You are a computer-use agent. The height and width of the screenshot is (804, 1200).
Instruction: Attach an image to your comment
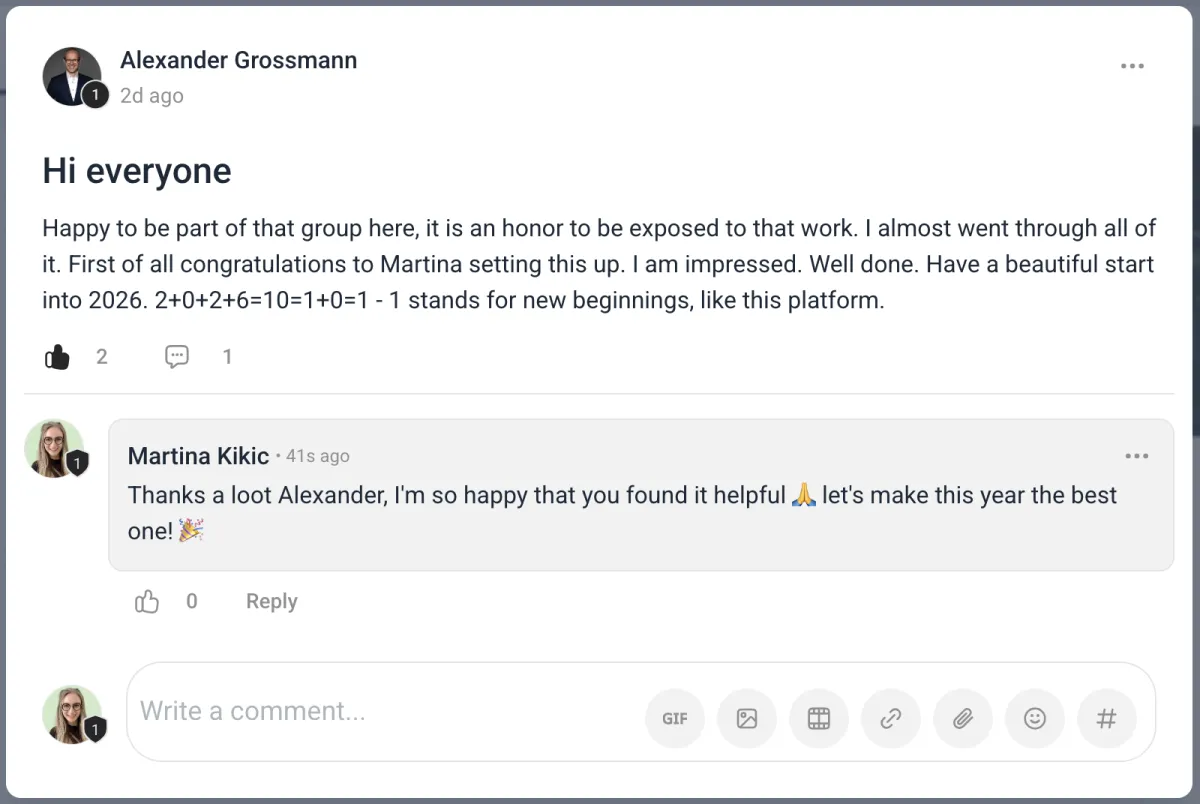coord(747,718)
